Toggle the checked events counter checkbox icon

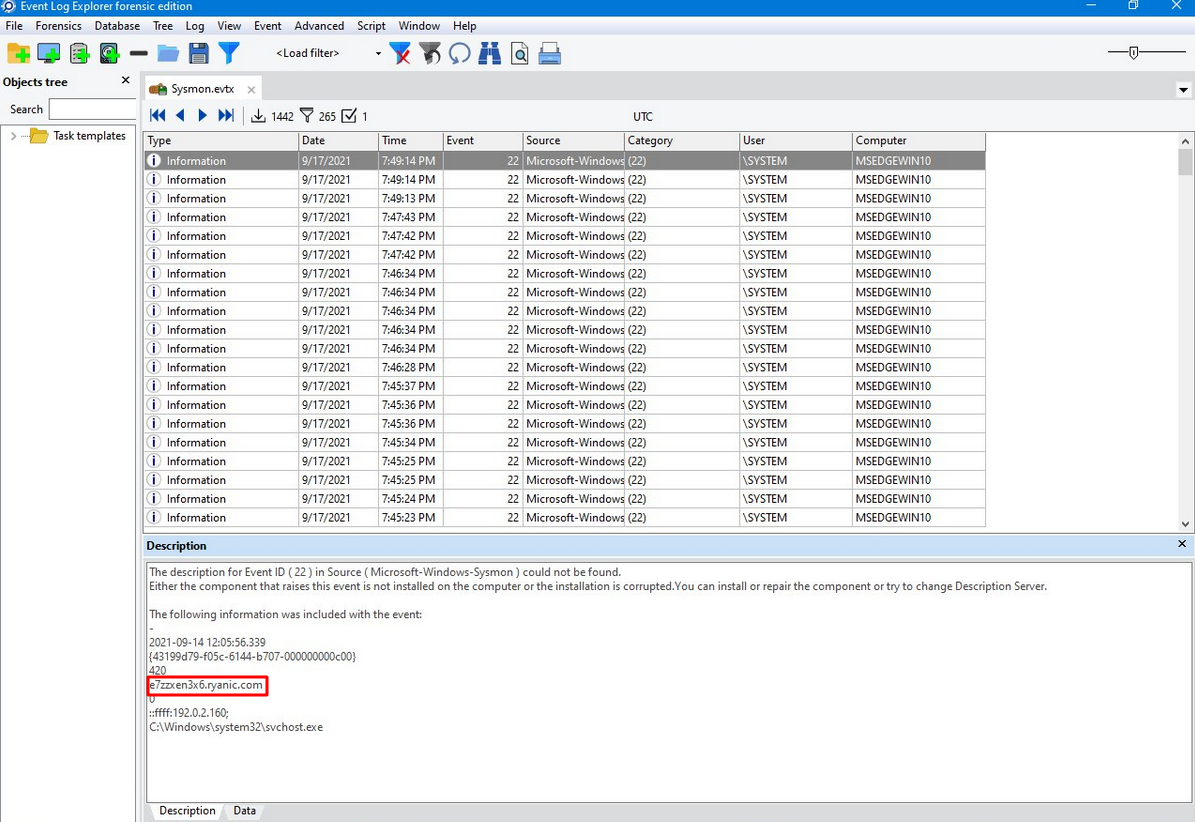click(x=349, y=116)
